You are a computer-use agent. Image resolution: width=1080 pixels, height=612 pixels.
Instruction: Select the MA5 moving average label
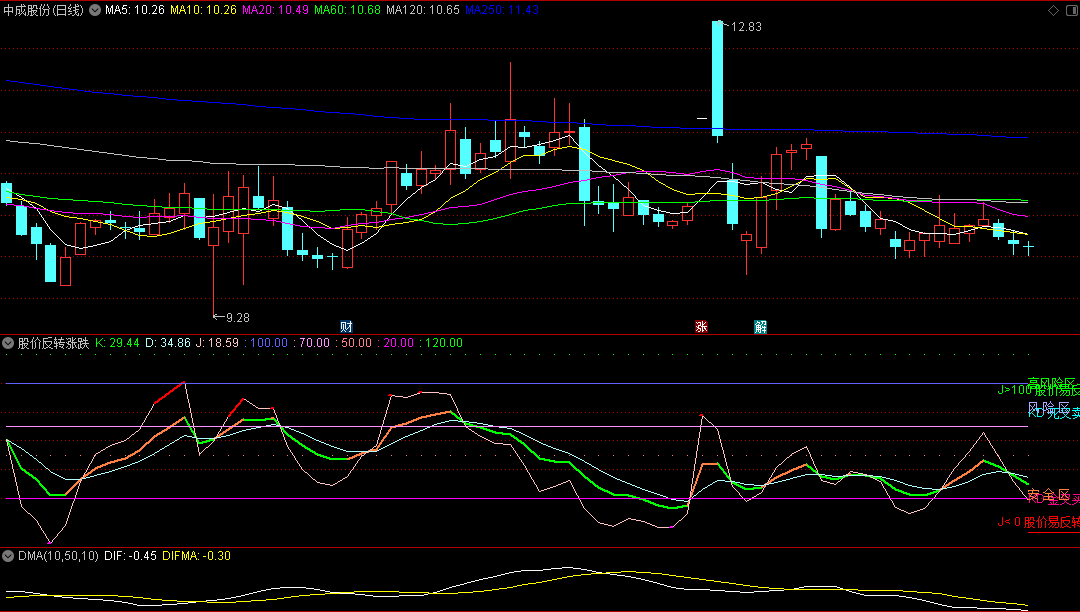click(x=134, y=10)
